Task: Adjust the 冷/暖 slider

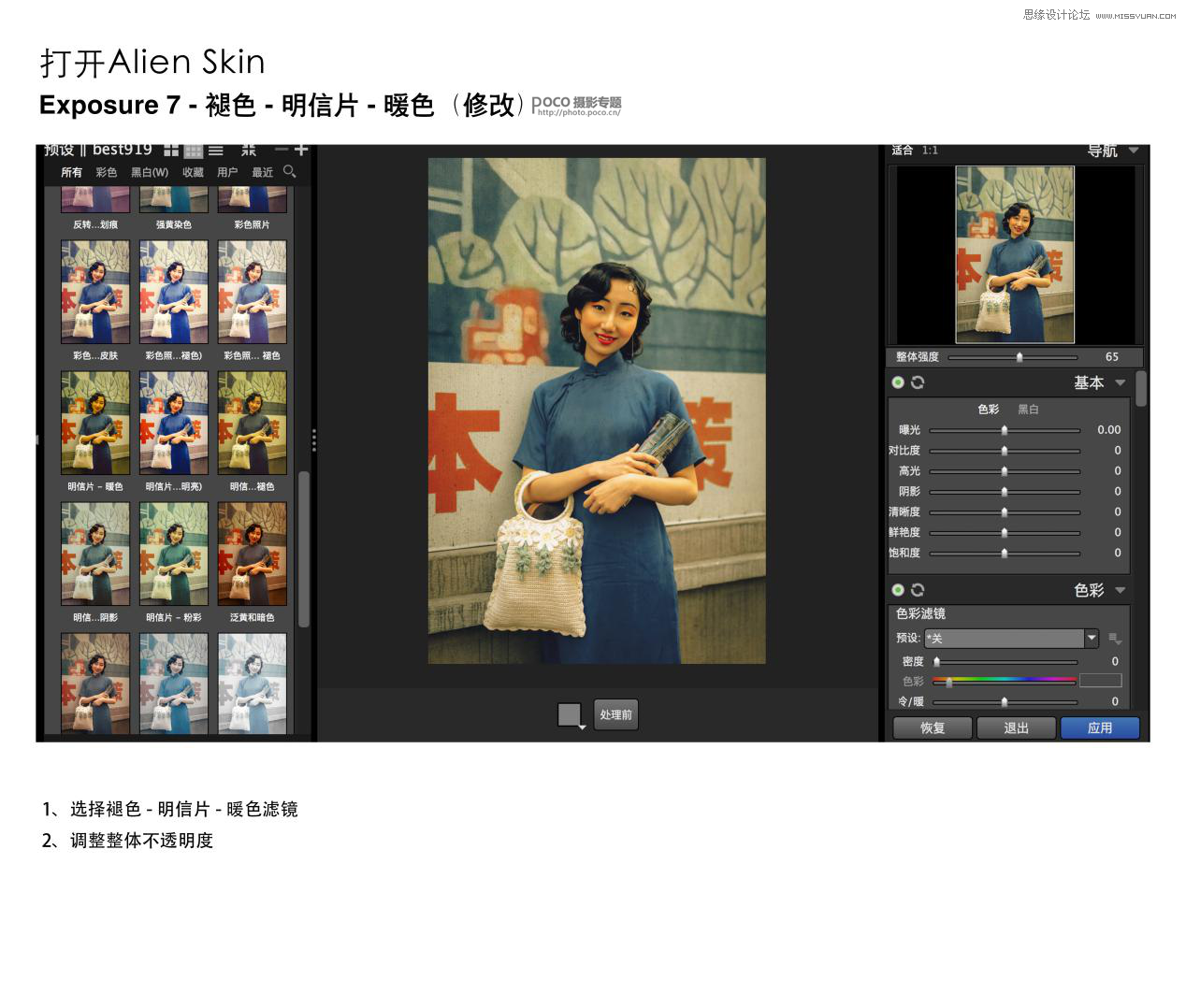Action: (1005, 701)
